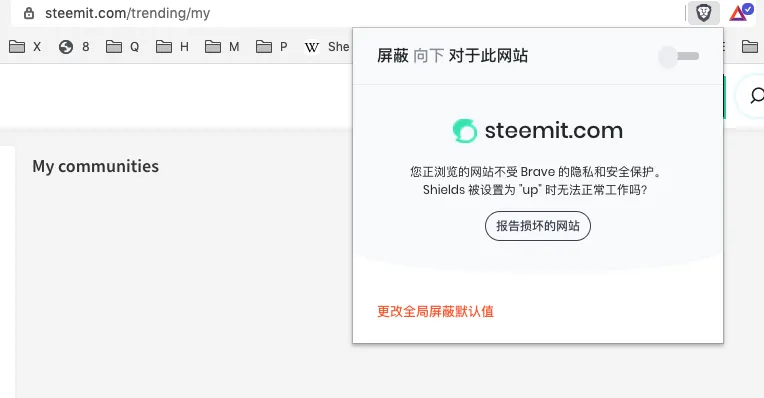Click the search magnifier icon on Steemit
The image size is (764, 398).
756,95
